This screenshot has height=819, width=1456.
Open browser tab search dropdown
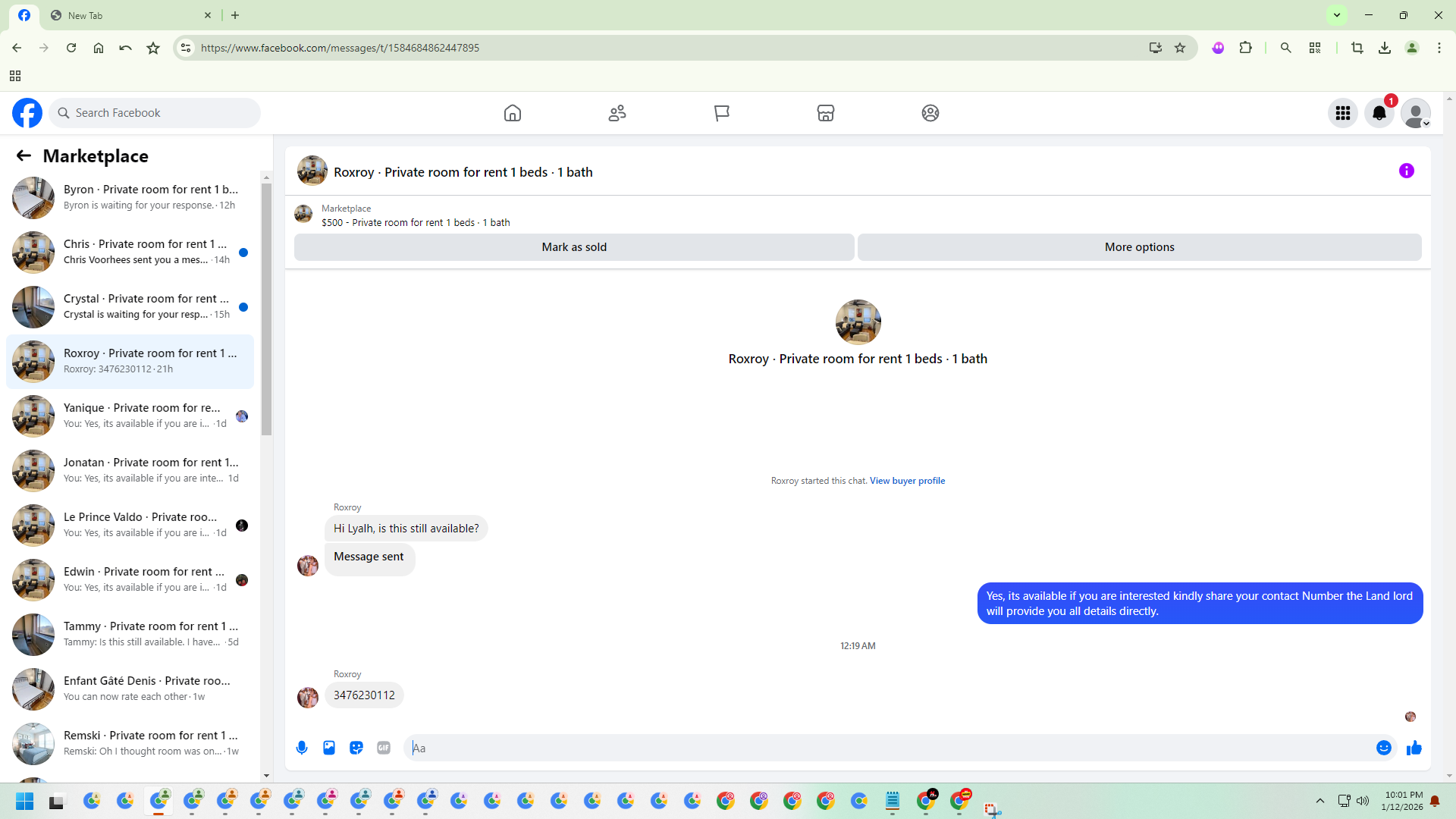coord(1337,15)
